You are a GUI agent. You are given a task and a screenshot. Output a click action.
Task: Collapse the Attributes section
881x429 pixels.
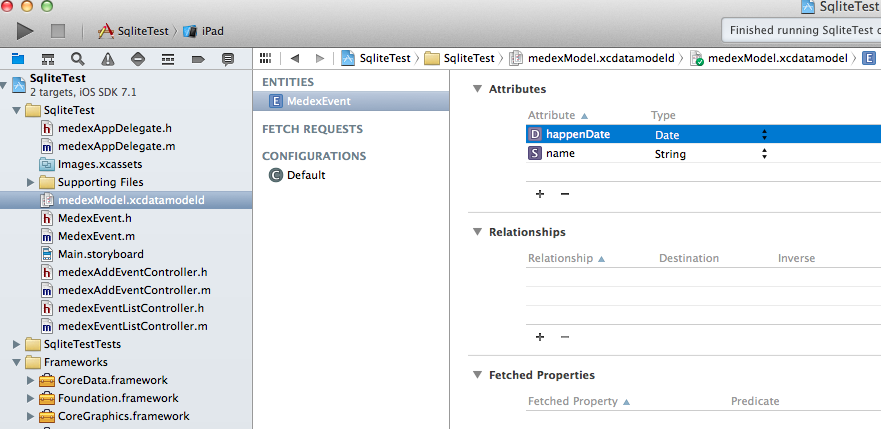click(477, 89)
